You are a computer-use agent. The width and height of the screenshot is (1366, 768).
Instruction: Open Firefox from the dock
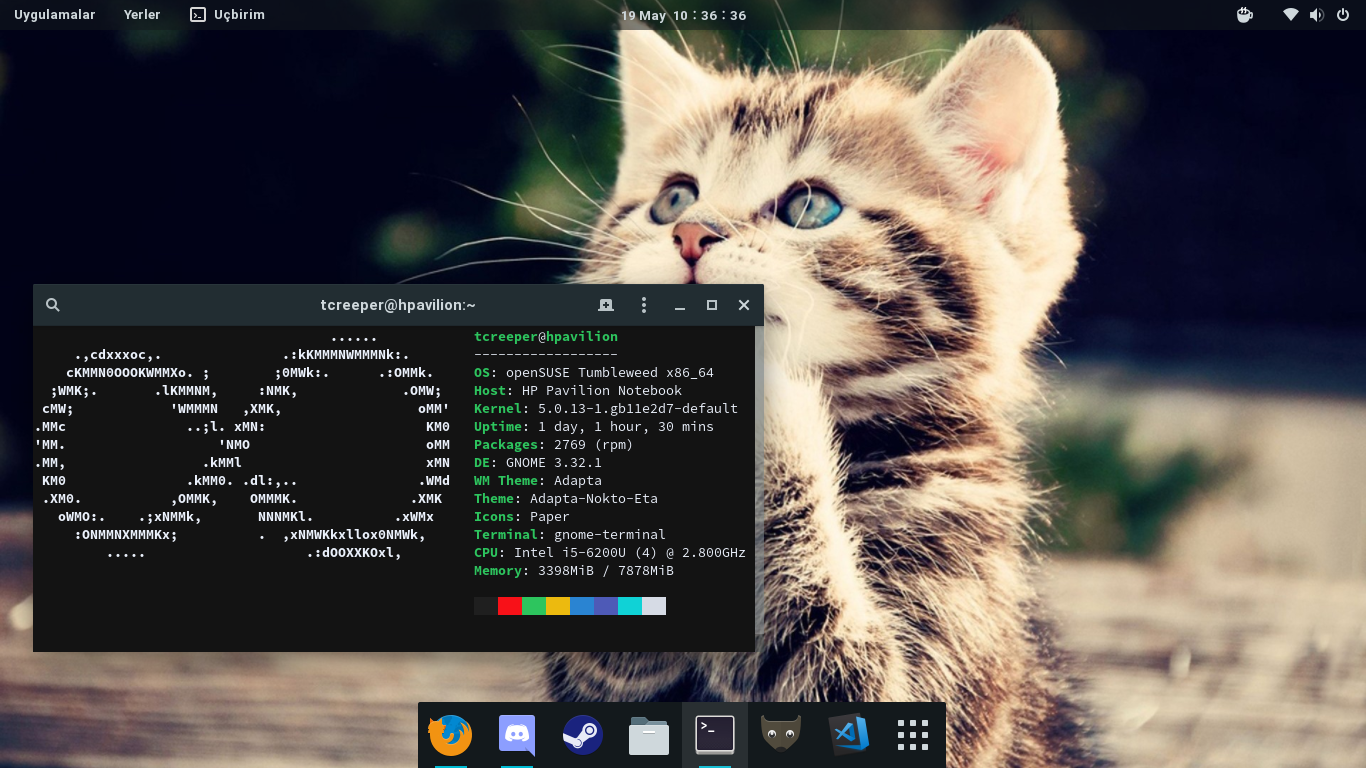[451, 735]
